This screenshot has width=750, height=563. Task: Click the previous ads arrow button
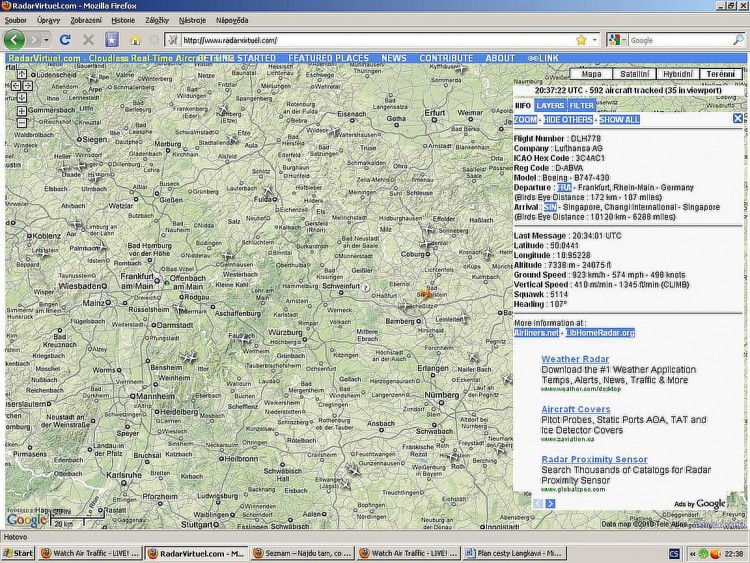click(538, 503)
